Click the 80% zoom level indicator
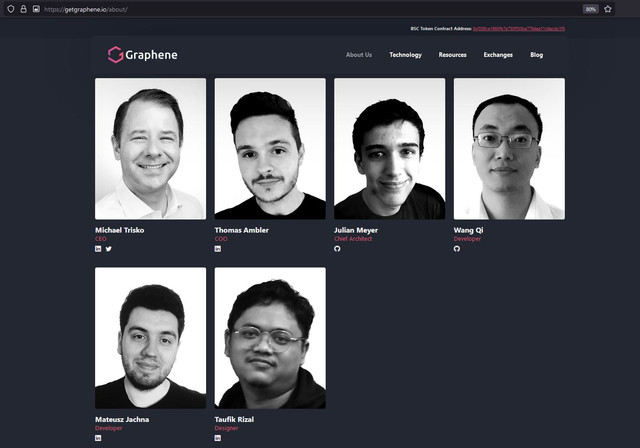The width and height of the screenshot is (640, 448). coord(590,9)
